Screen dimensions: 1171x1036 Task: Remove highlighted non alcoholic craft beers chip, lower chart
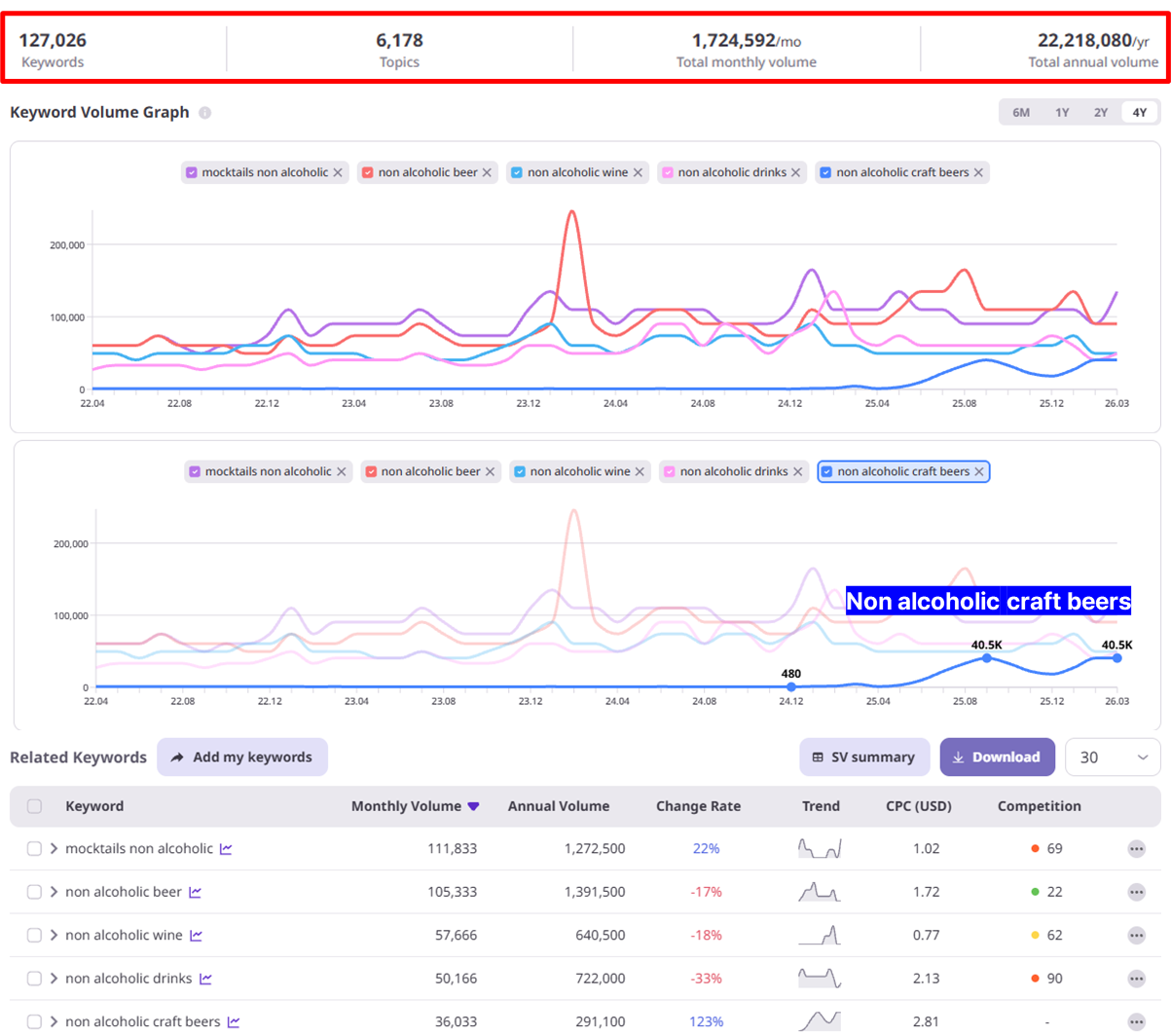tap(979, 471)
